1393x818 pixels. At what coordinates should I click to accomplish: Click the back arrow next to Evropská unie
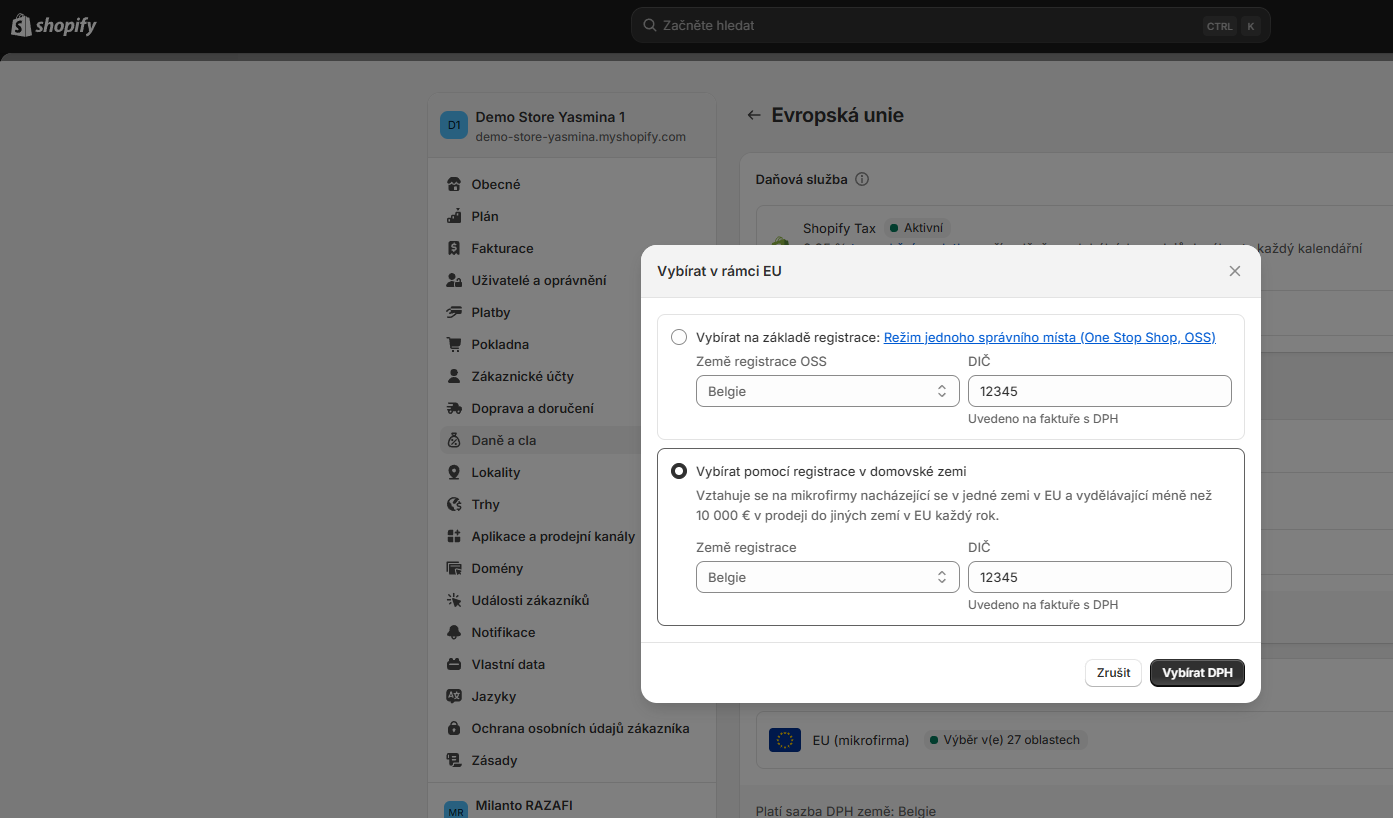pos(754,115)
